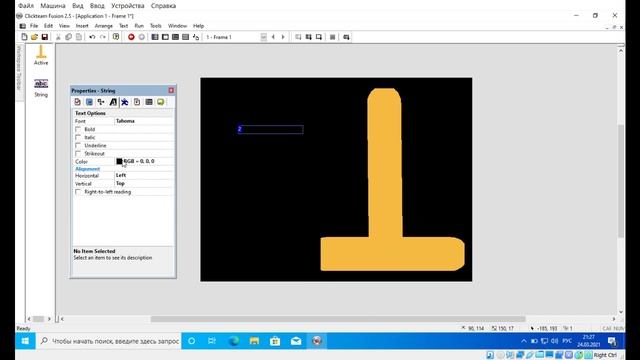Click the Cut scissors icon
The height and width of the screenshot is (360, 640).
(x=58, y=37)
